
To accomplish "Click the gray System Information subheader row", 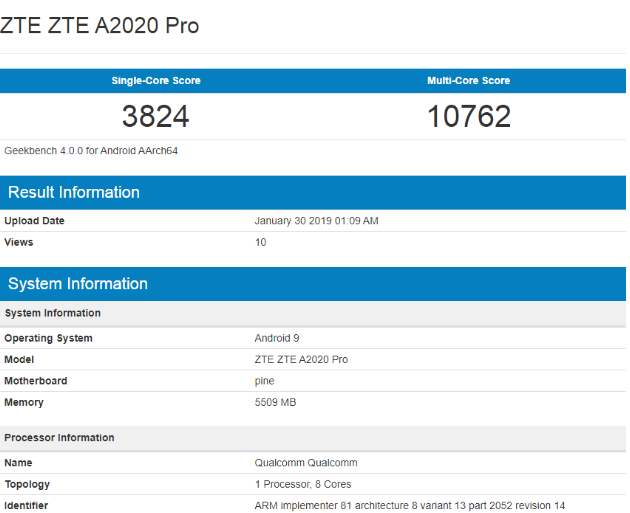I will pyautogui.click(x=52, y=313).
